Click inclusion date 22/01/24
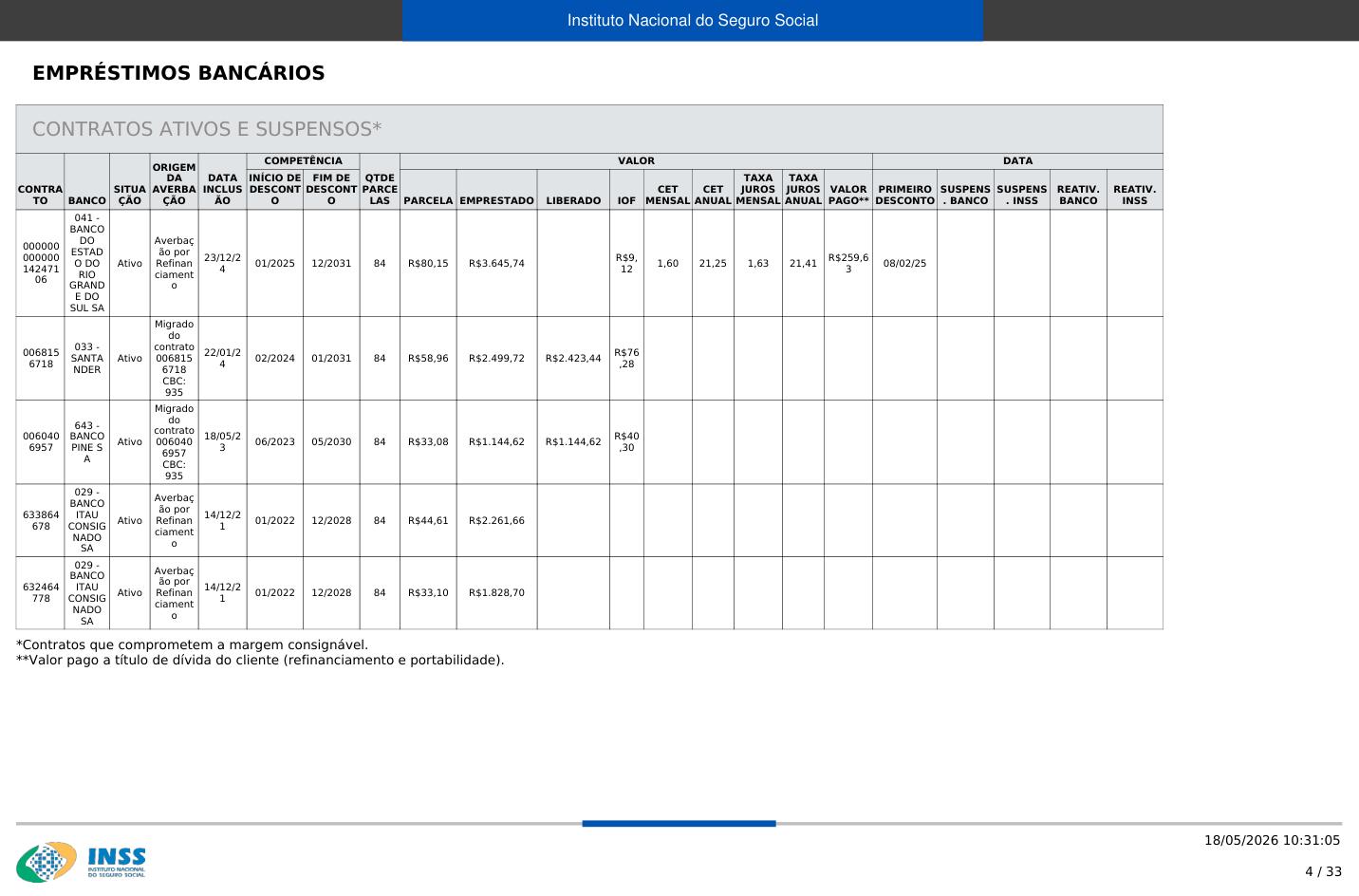This screenshot has width=1359, height=896. tap(223, 358)
